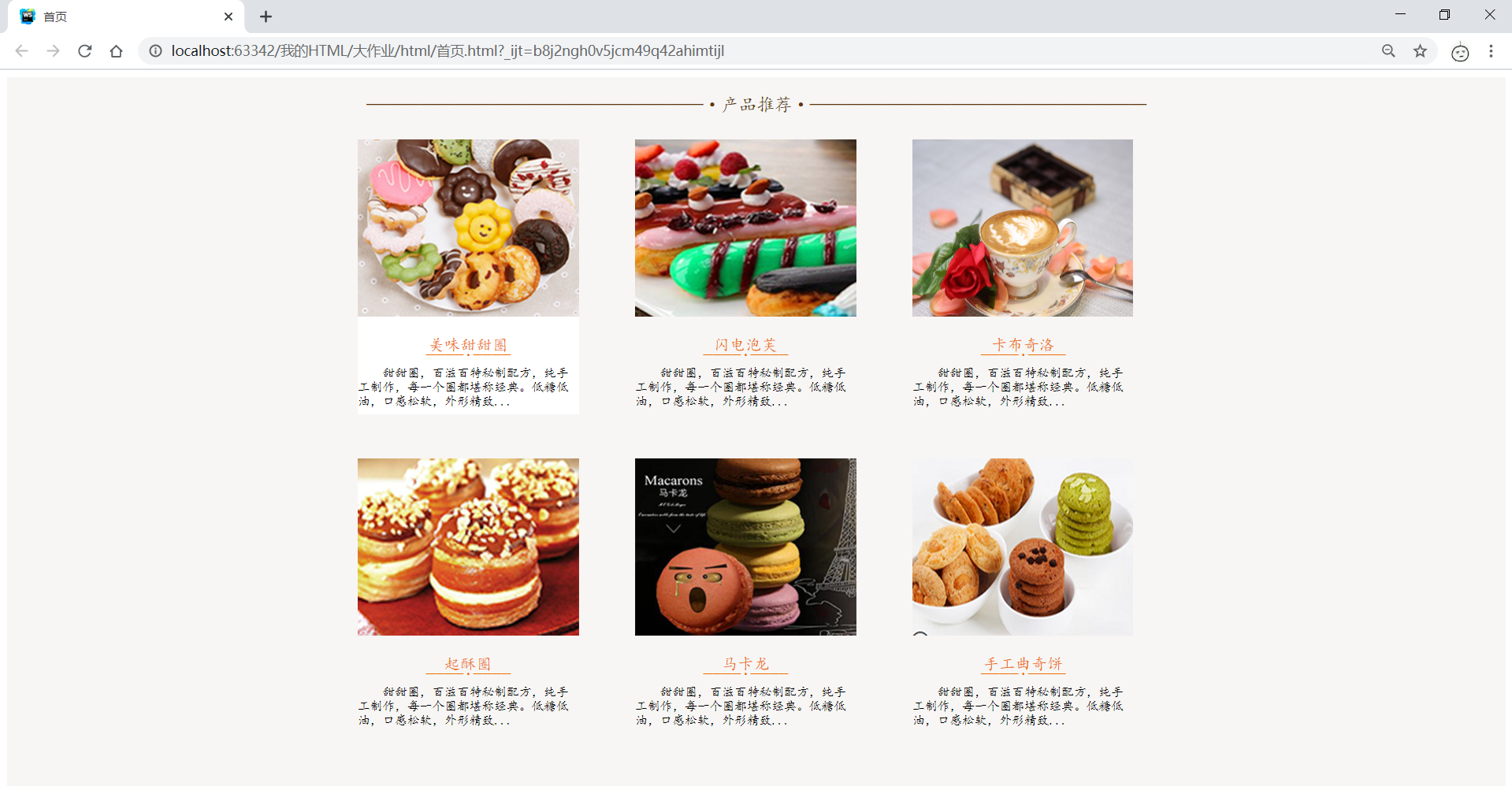Viewport: 1512px width, 801px height.
Task: Close the 首页 tab
Action: pos(228,17)
